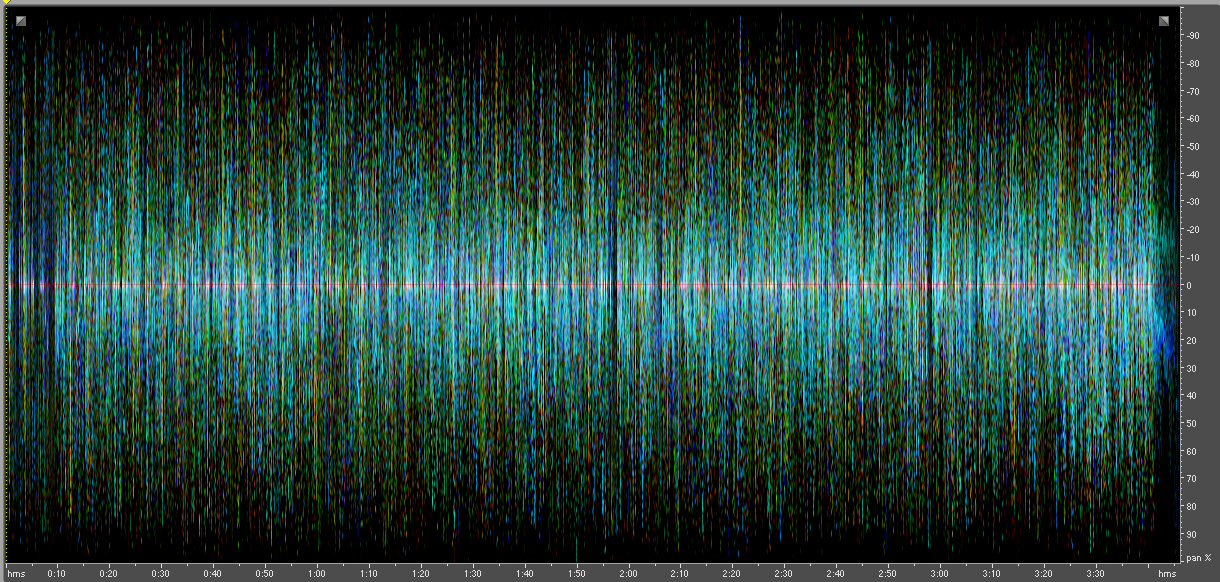Click the "pan %" scale unit label
Image resolution: width=1220 pixels, height=582 pixels.
click(1198, 557)
